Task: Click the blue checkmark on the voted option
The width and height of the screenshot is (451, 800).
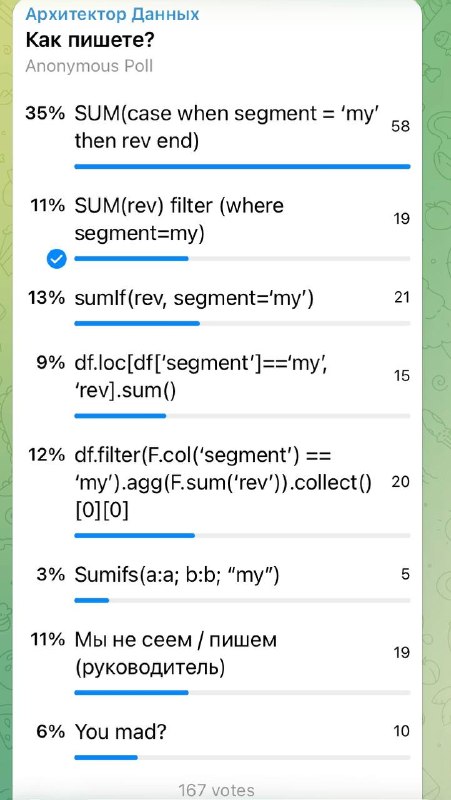Action: [57, 260]
